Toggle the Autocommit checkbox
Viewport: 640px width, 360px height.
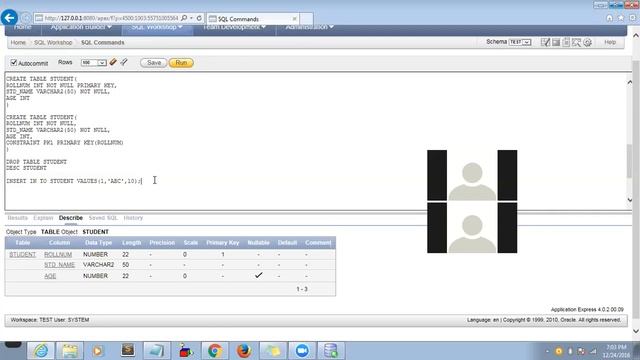(14, 62)
